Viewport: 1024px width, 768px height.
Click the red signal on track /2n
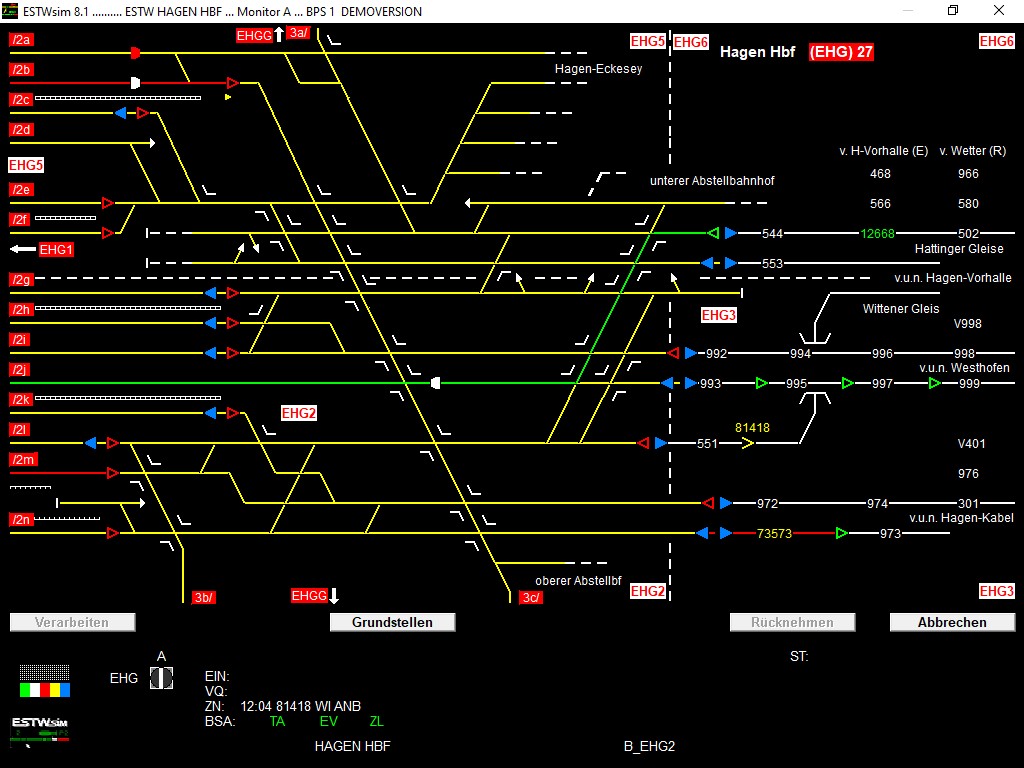click(112, 534)
